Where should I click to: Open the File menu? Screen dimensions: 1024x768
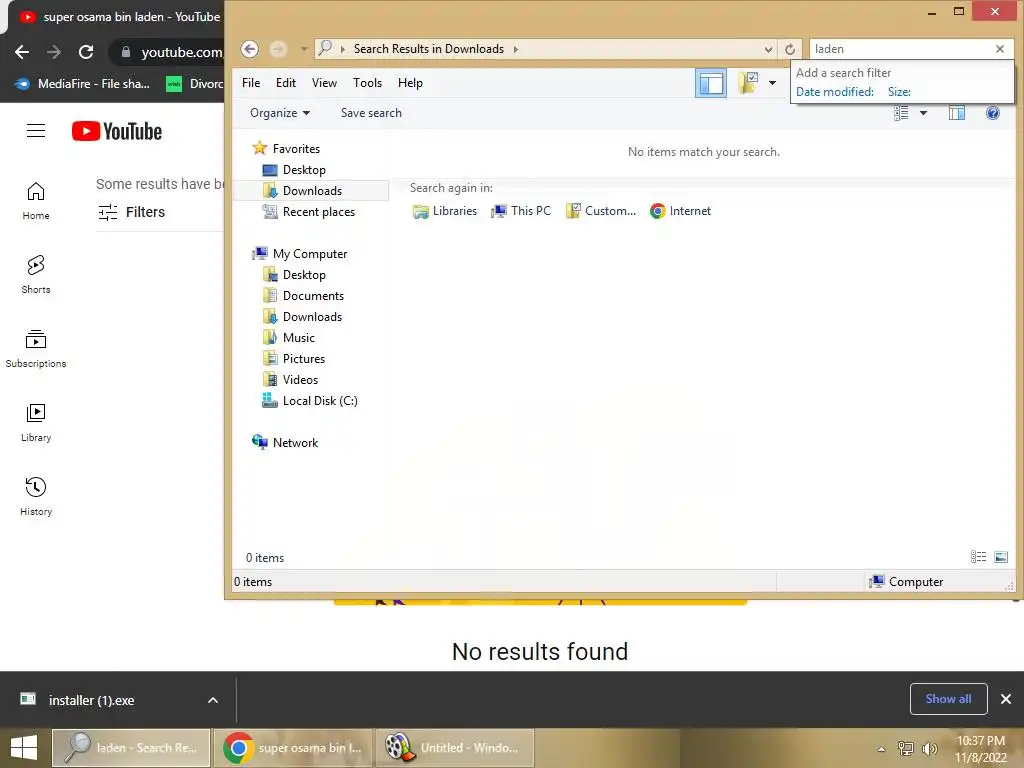pos(251,83)
